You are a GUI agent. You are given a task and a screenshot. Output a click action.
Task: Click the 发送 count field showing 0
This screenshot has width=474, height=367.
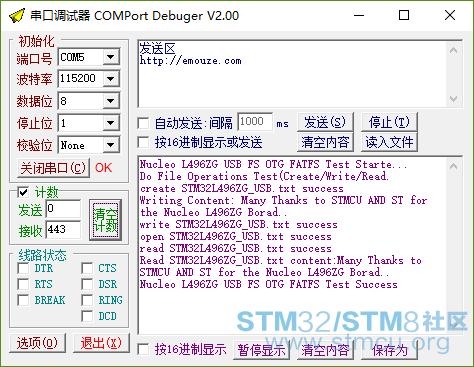point(63,209)
